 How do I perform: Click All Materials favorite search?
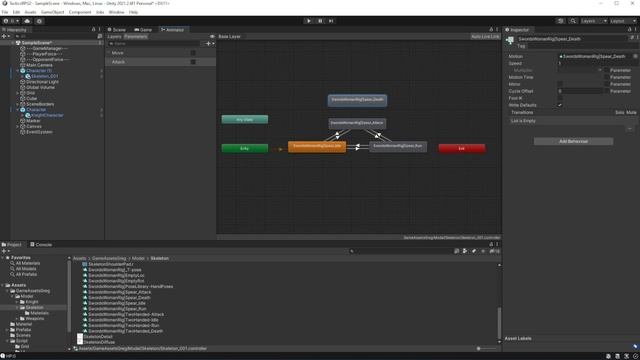click(28, 263)
